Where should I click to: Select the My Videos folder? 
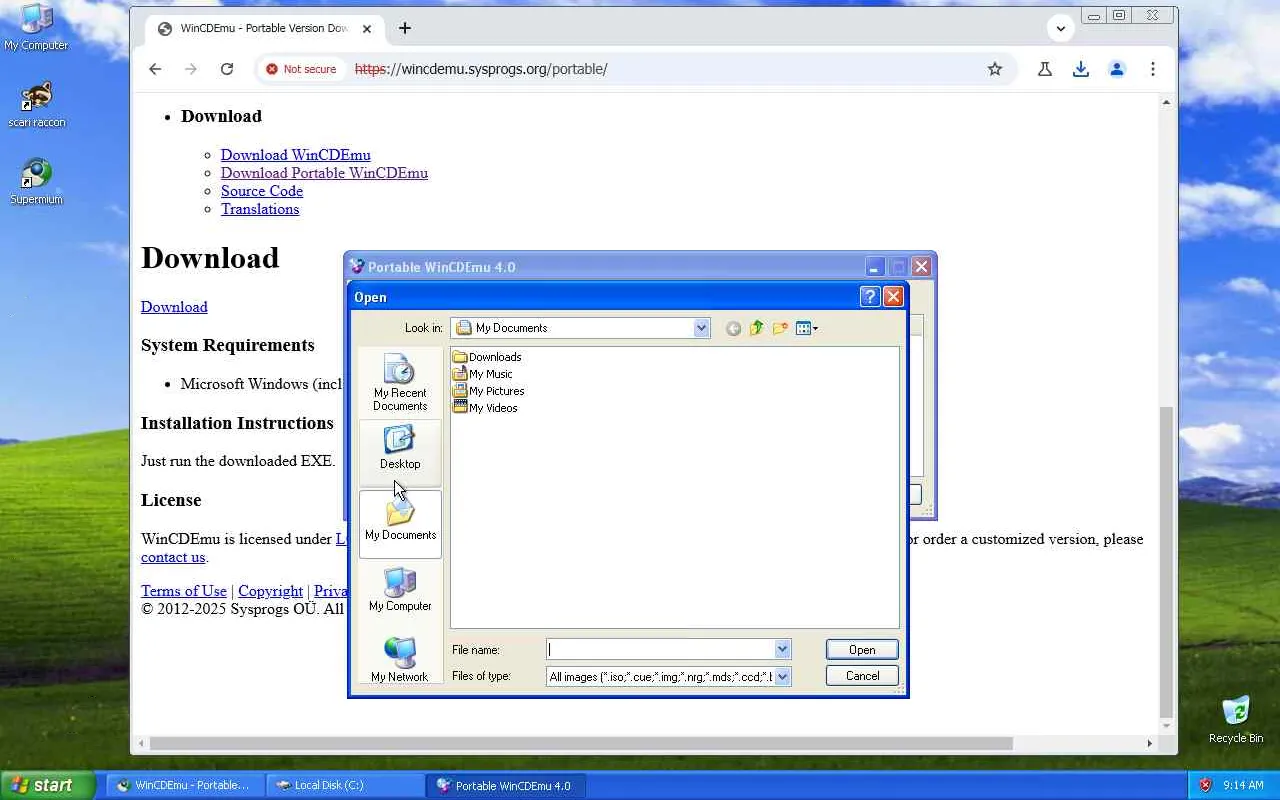[485, 408]
